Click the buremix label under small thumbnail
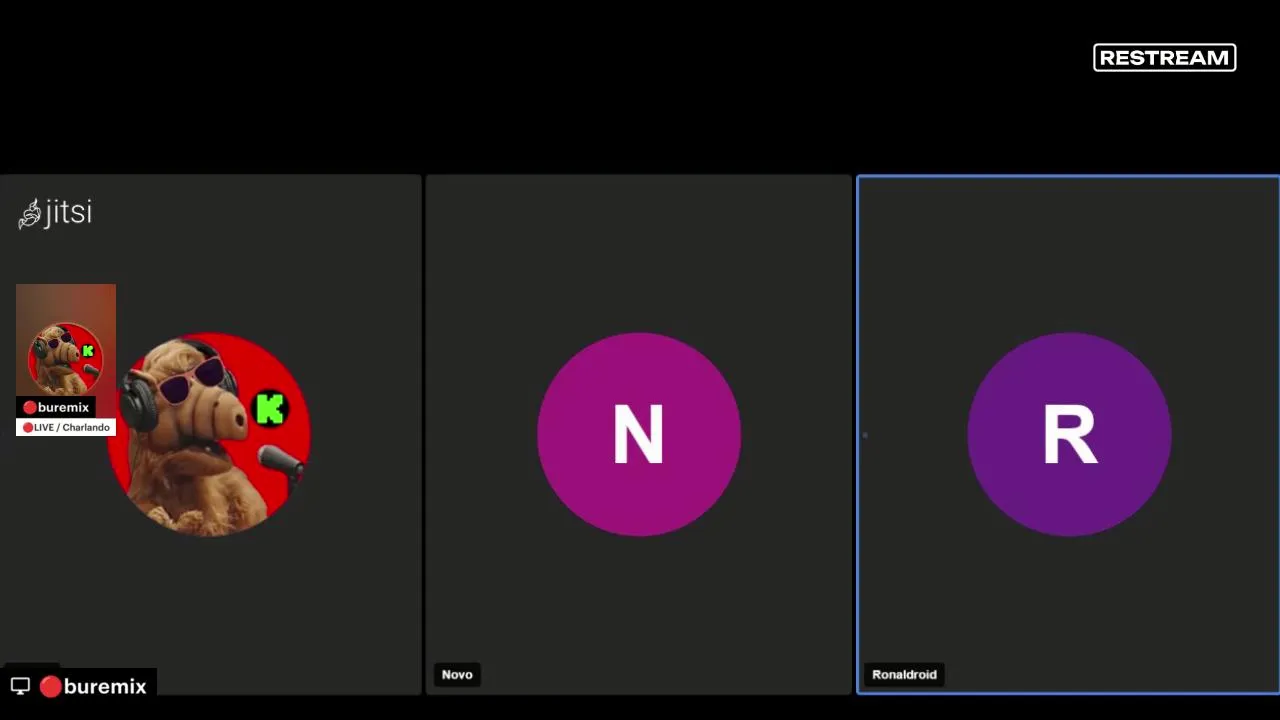This screenshot has width=1280, height=720. pyautogui.click(x=56, y=407)
